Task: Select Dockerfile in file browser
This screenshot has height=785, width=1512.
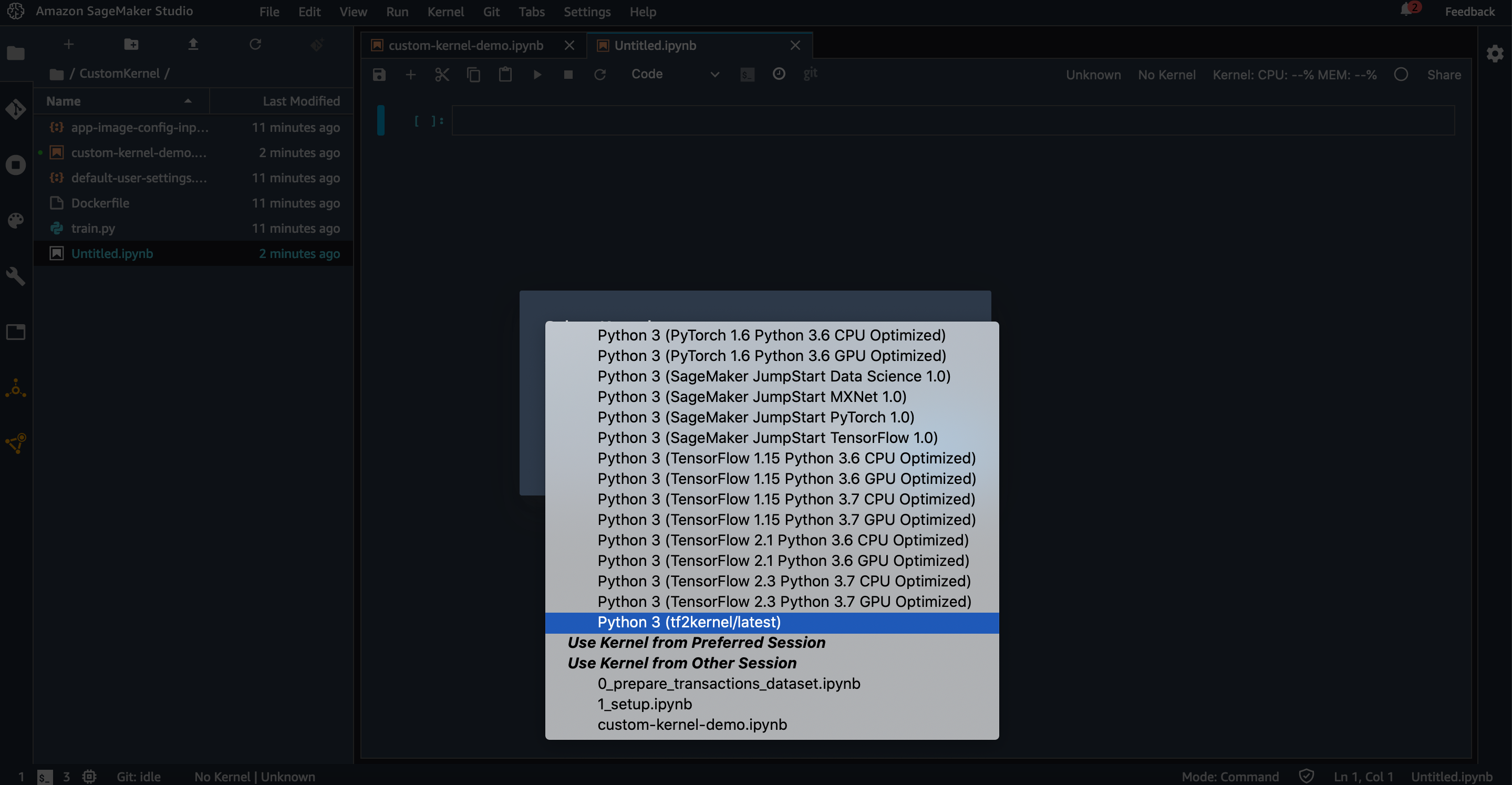Action: point(194,203)
